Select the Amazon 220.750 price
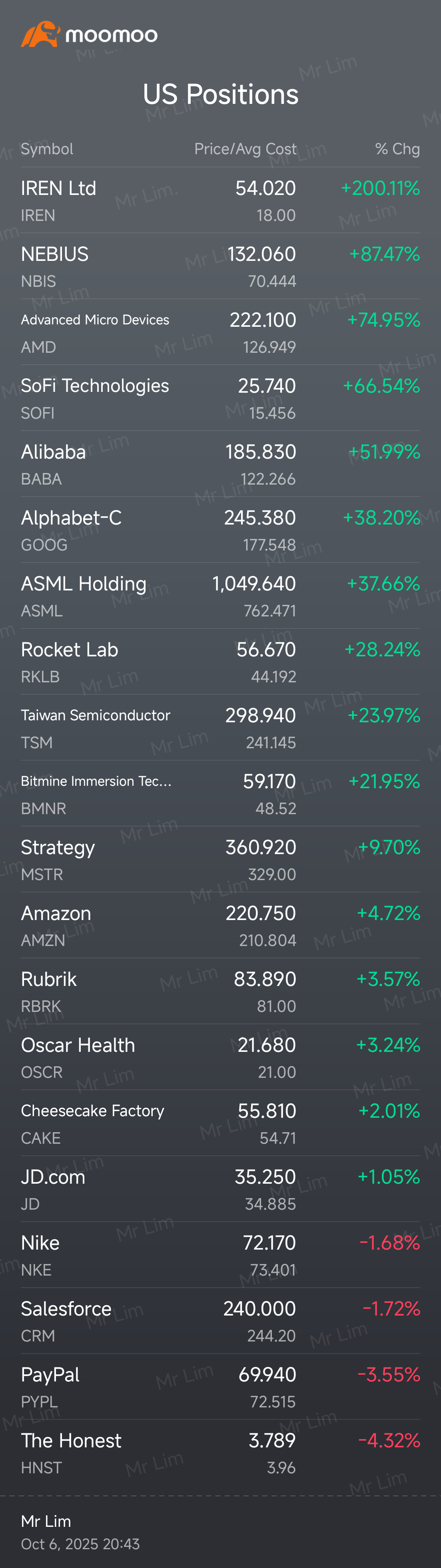The image size is (441, 1568). (x=261, y=913)
